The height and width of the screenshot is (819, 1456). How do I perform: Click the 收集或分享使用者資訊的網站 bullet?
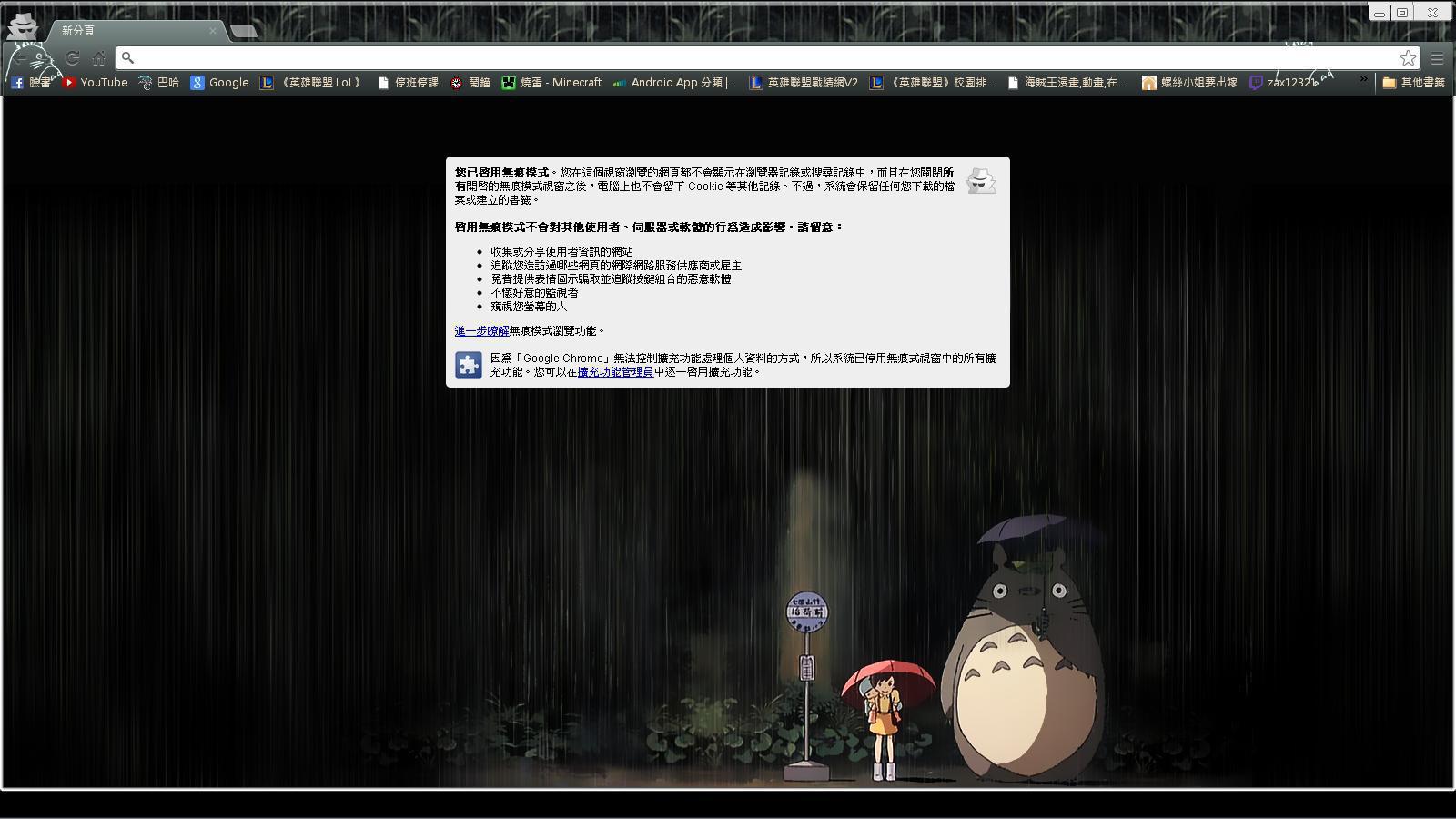pos(561,252)
